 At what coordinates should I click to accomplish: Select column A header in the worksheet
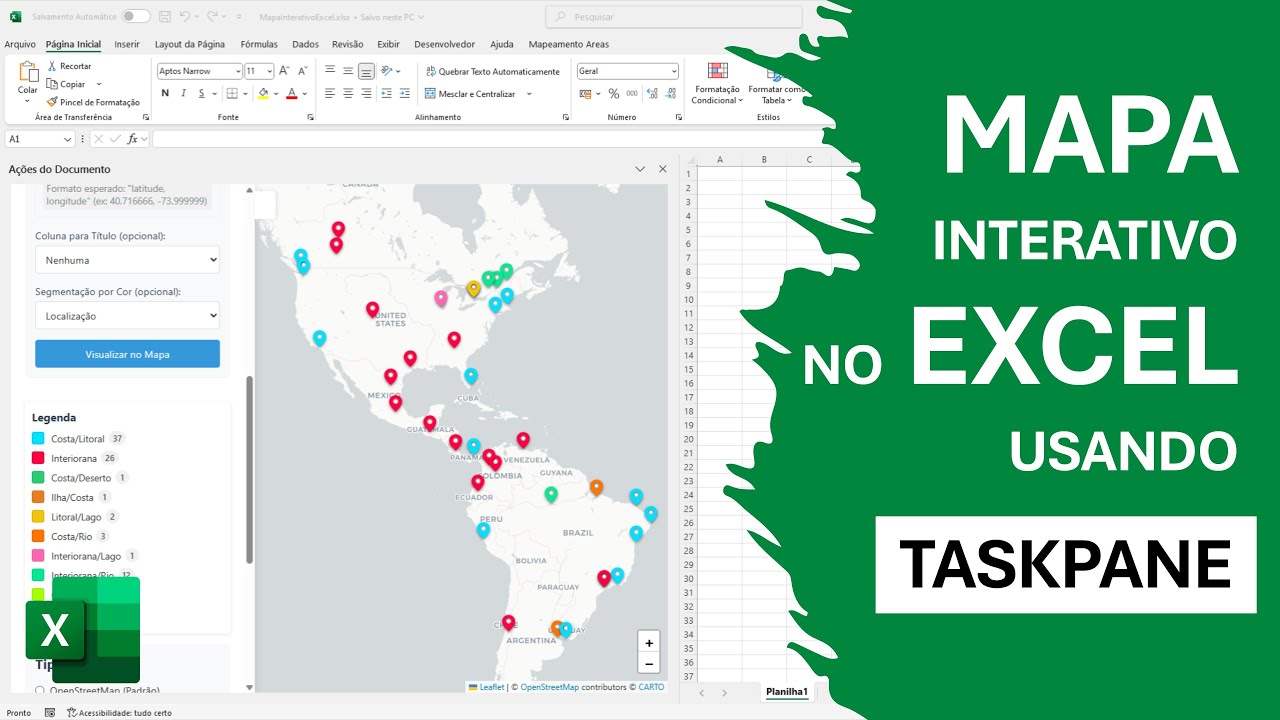coord(719,160)
